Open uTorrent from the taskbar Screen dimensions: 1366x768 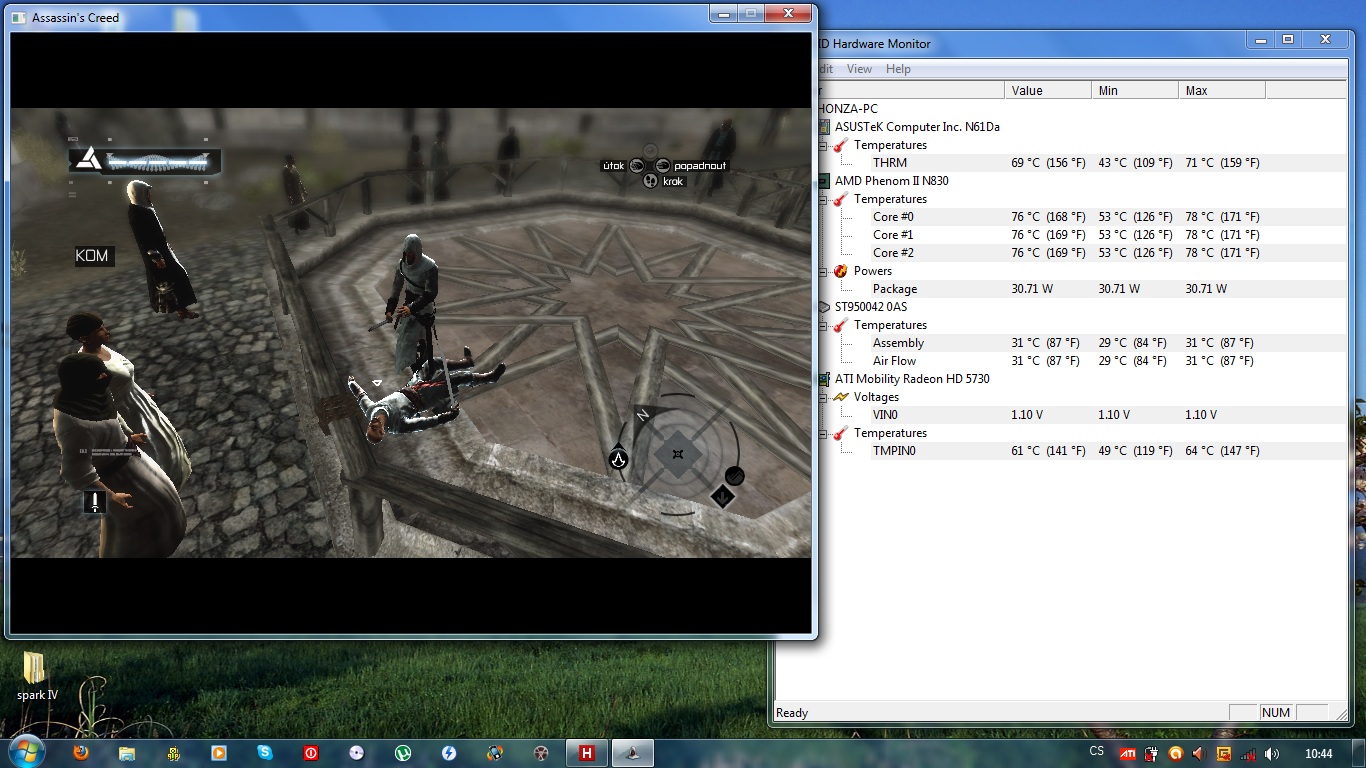(x=403, y=753)
